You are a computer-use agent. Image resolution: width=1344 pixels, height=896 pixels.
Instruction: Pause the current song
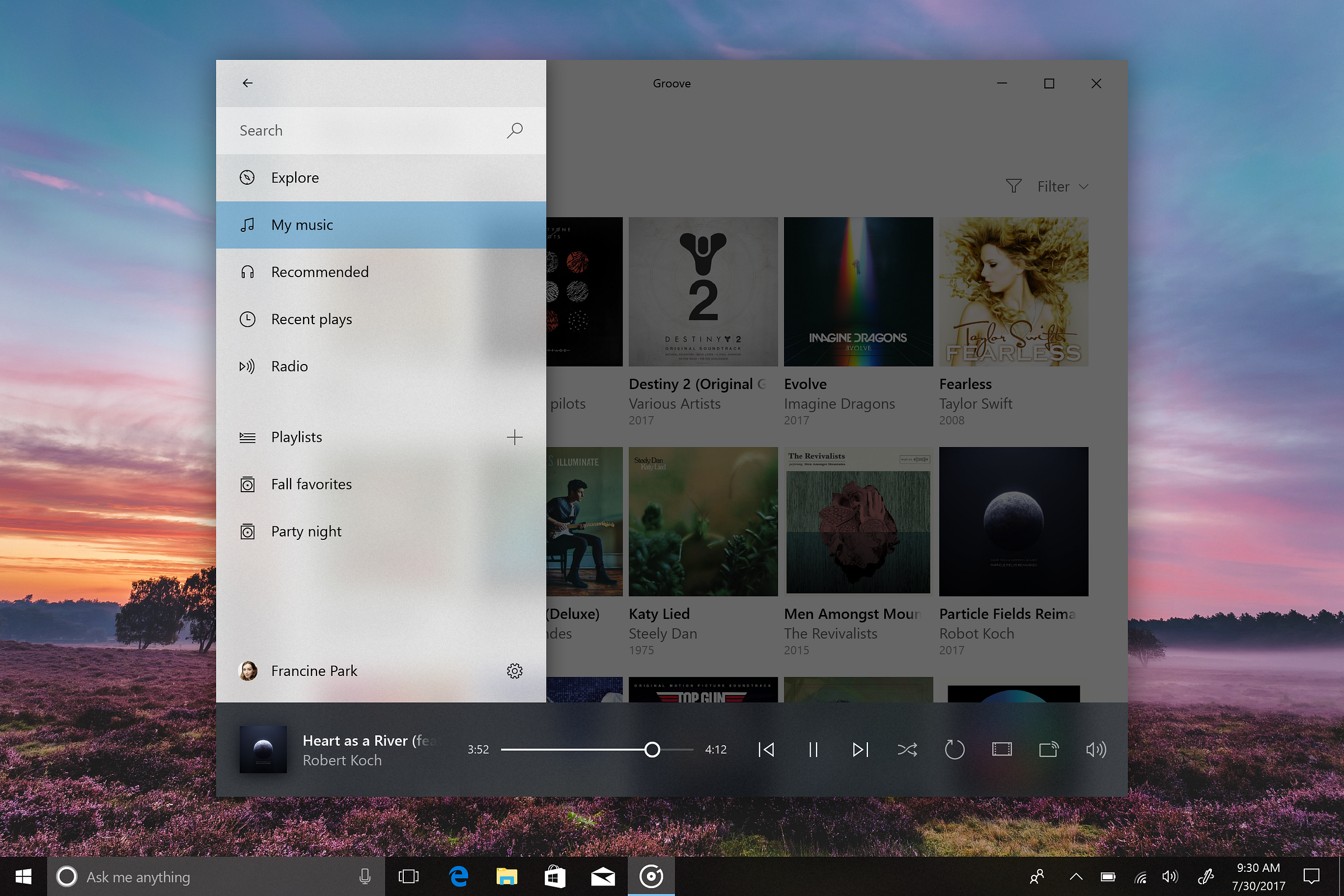pos(813,749)
